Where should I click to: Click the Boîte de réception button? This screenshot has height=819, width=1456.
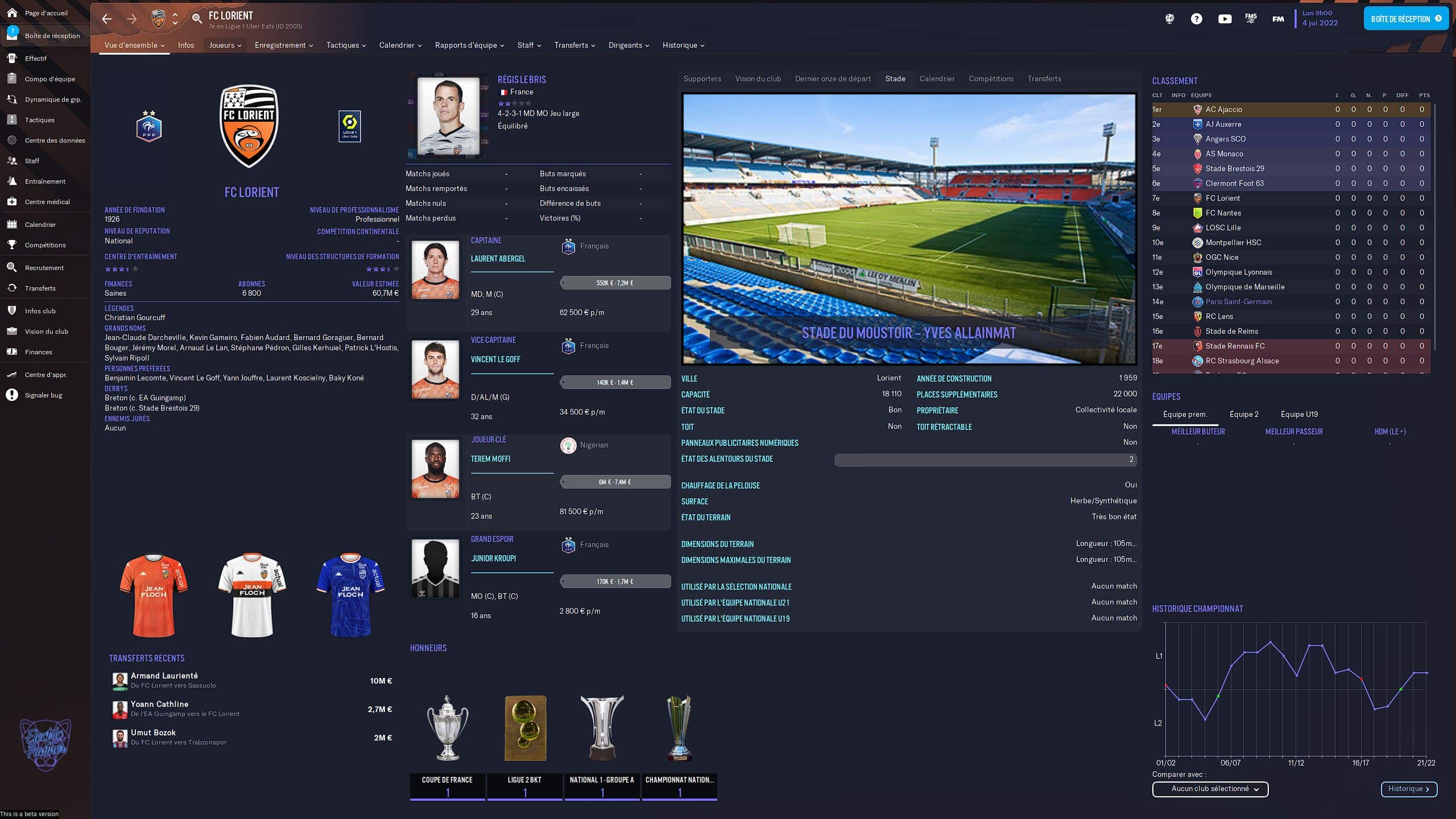coord(1405,19)
